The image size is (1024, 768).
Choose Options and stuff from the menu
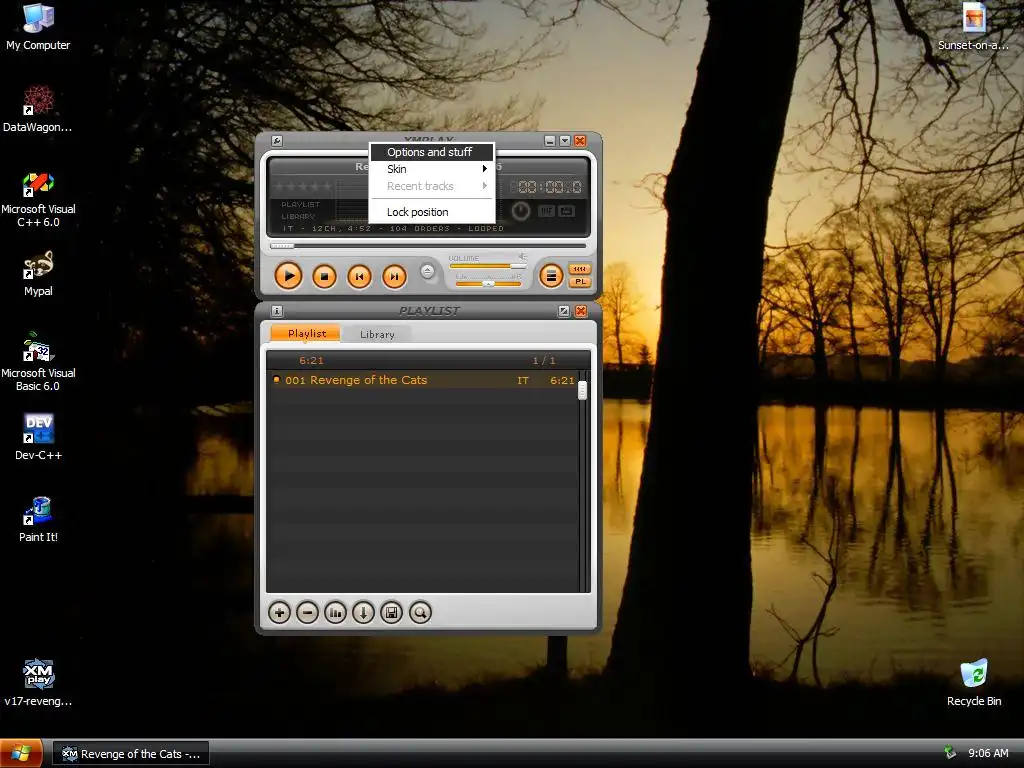pos(431,152)
